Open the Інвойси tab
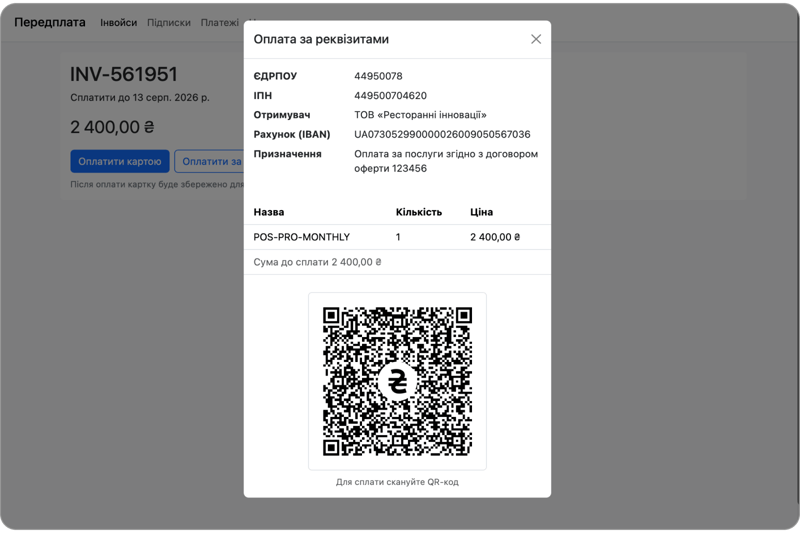This screenshot has width=800, height=533. point(118,22)
